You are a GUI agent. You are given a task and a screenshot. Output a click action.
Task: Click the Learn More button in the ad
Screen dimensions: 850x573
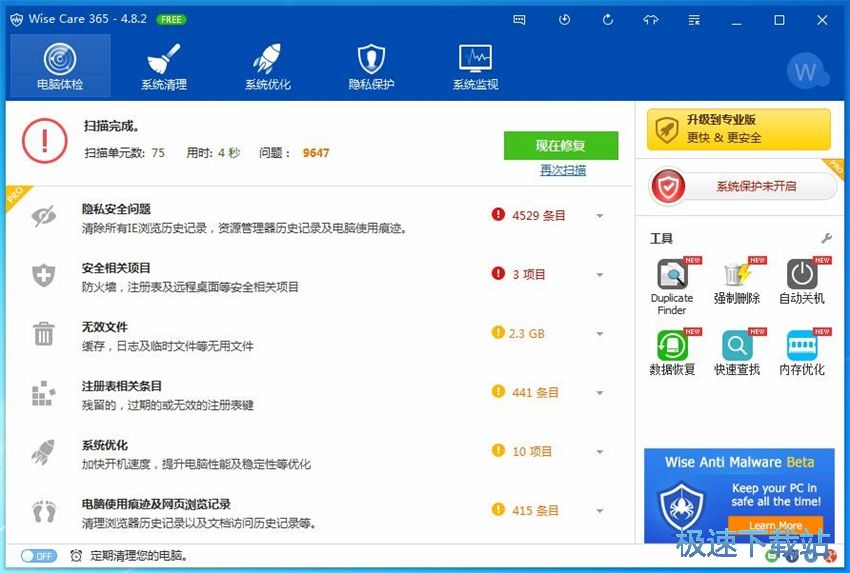(775, 525)
